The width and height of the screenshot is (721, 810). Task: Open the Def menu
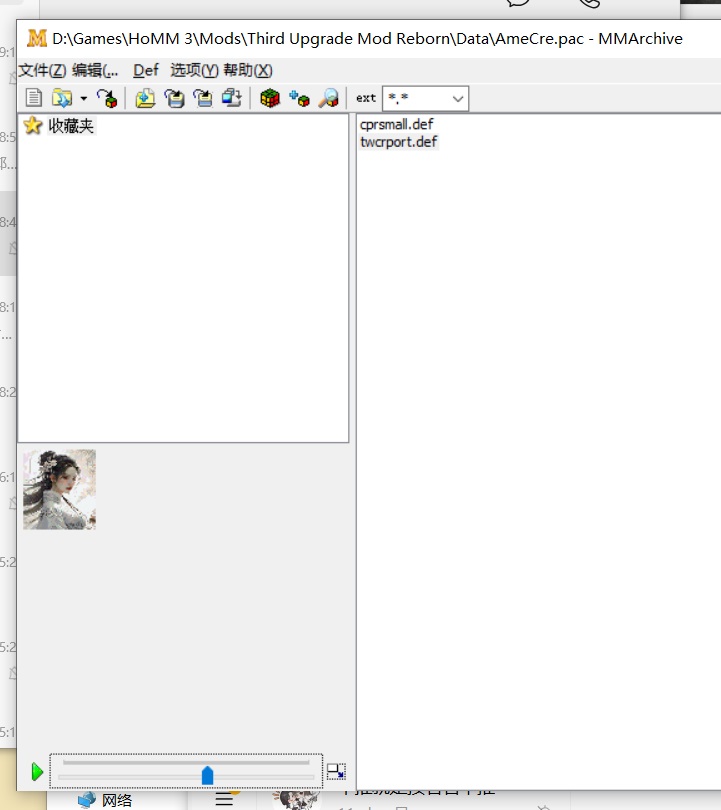146,70
